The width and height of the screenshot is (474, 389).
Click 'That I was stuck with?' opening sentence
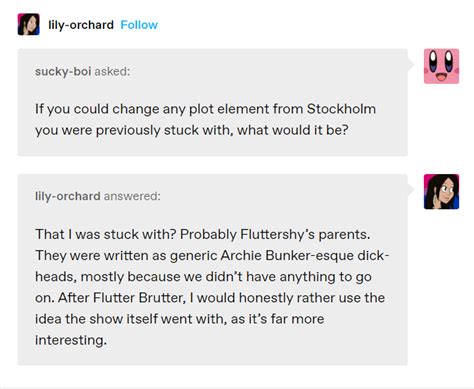click(x=106, y=234)
